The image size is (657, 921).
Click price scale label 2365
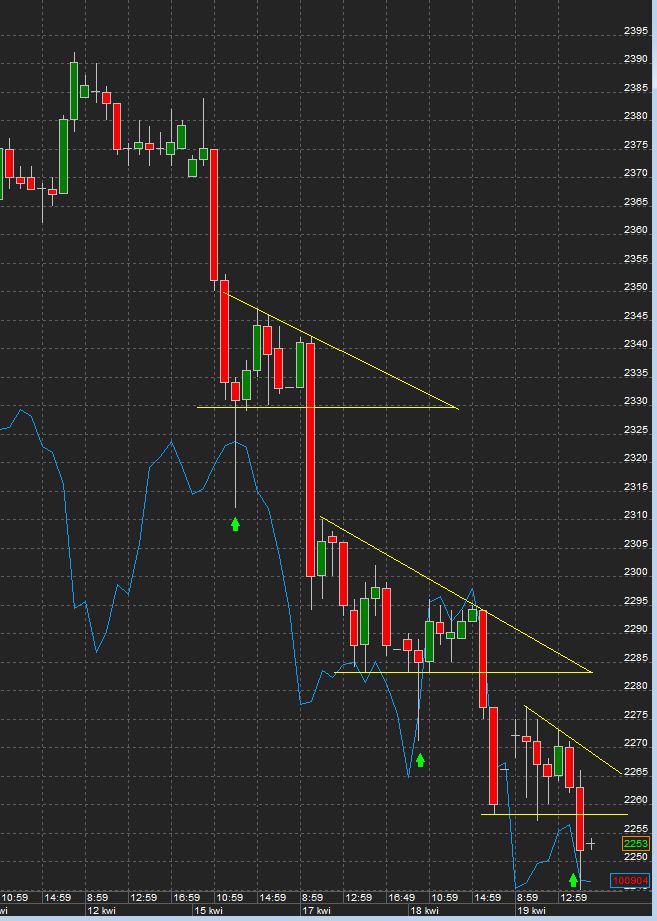pyautogui.click(x=636, y=202)
